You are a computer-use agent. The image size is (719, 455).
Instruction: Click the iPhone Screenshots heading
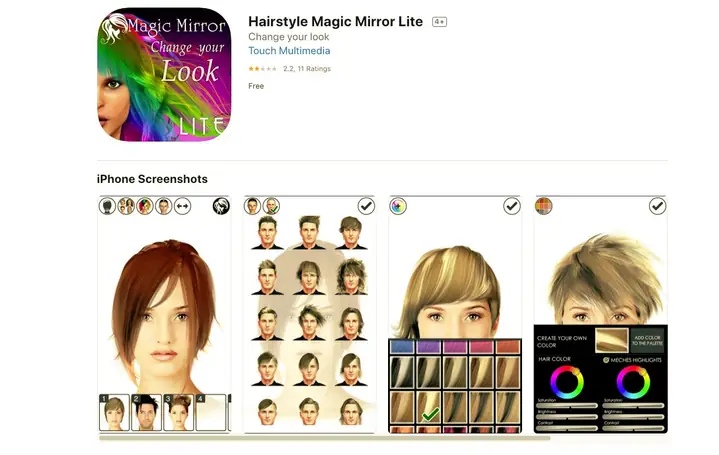point(152,179)
